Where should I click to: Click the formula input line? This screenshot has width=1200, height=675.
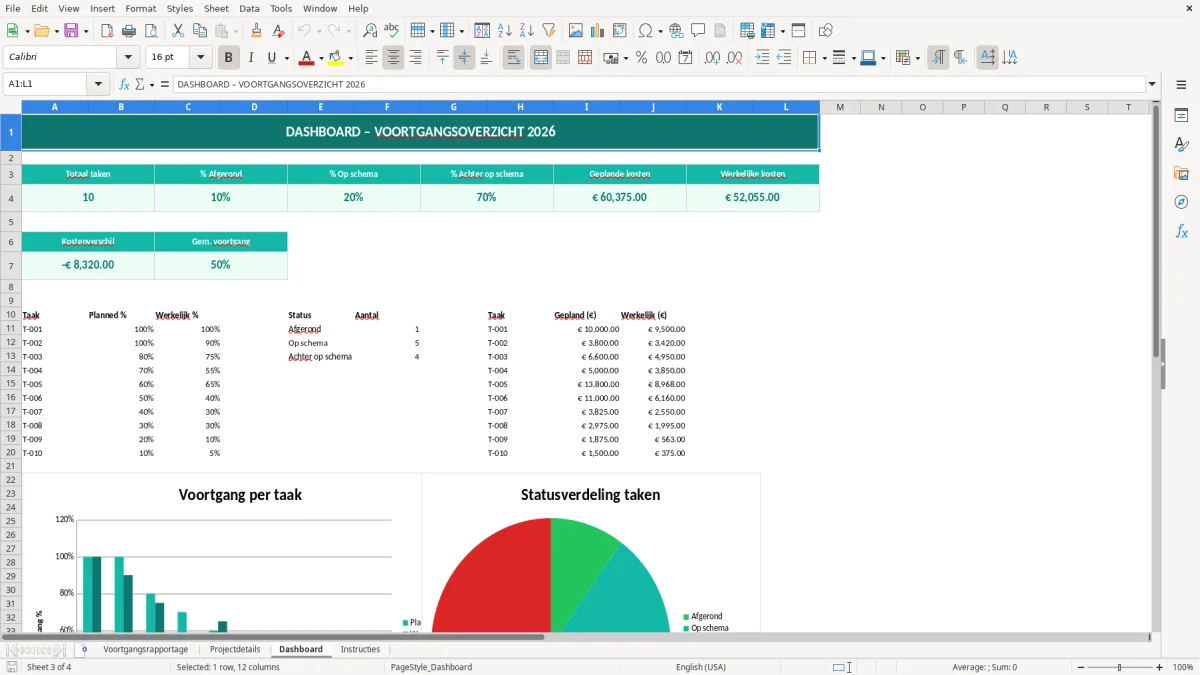point(658,84)
